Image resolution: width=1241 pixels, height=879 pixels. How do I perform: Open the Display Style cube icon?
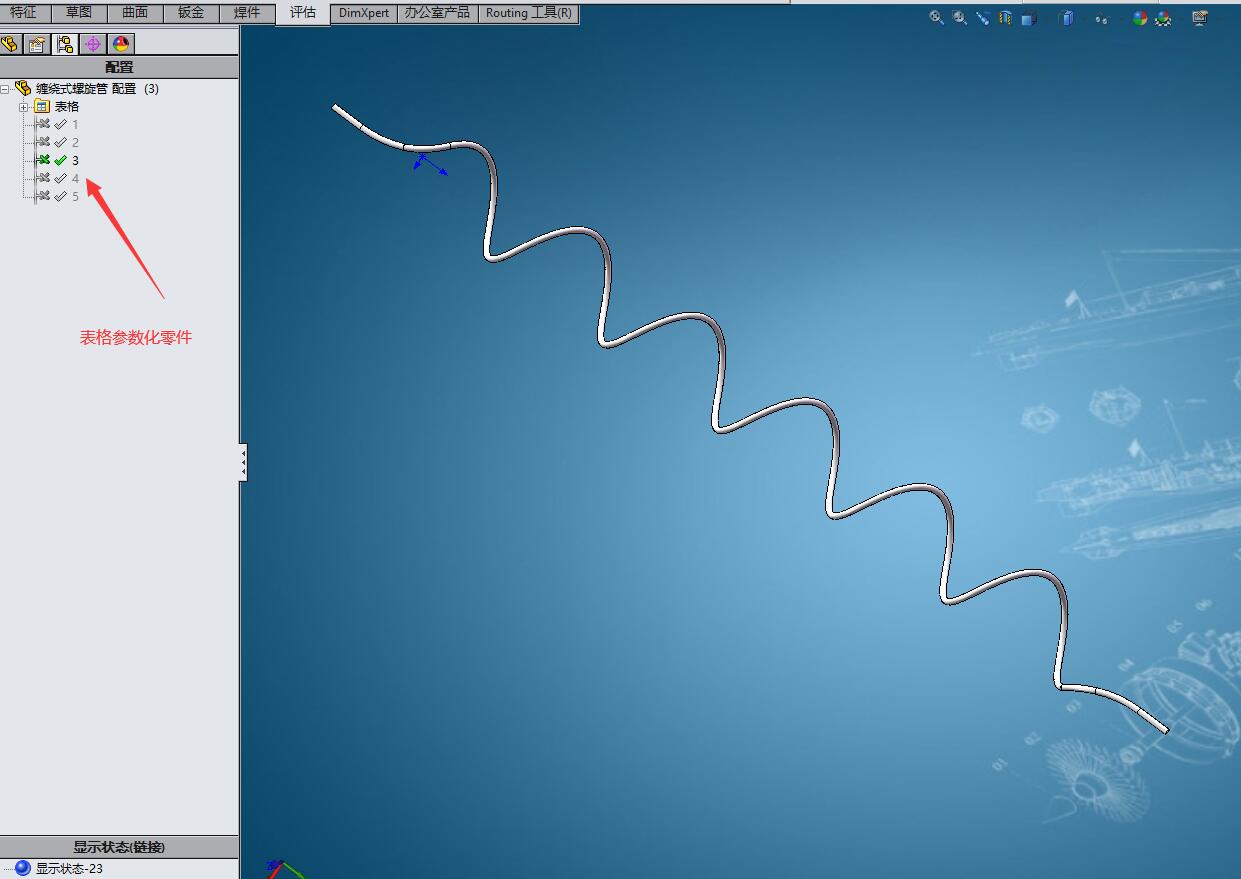(1066, 17)
